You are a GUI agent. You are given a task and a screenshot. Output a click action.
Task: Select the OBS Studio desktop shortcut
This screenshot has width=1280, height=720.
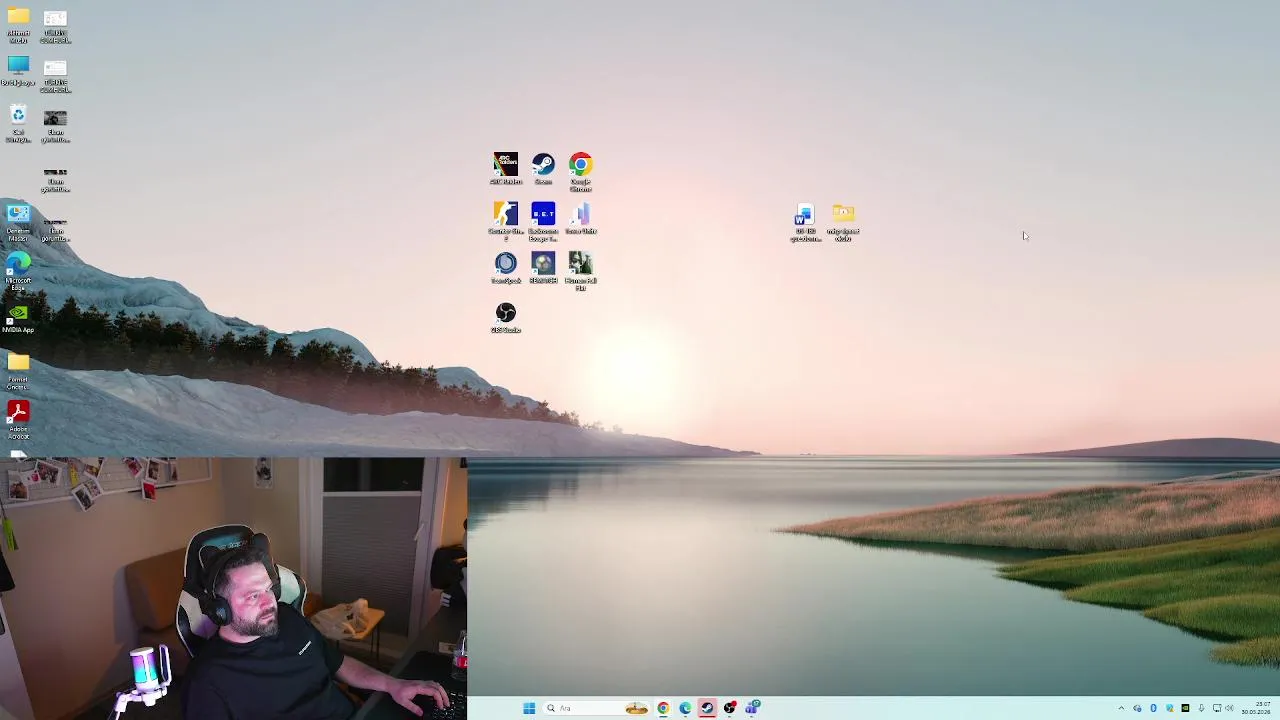[506, 317]
